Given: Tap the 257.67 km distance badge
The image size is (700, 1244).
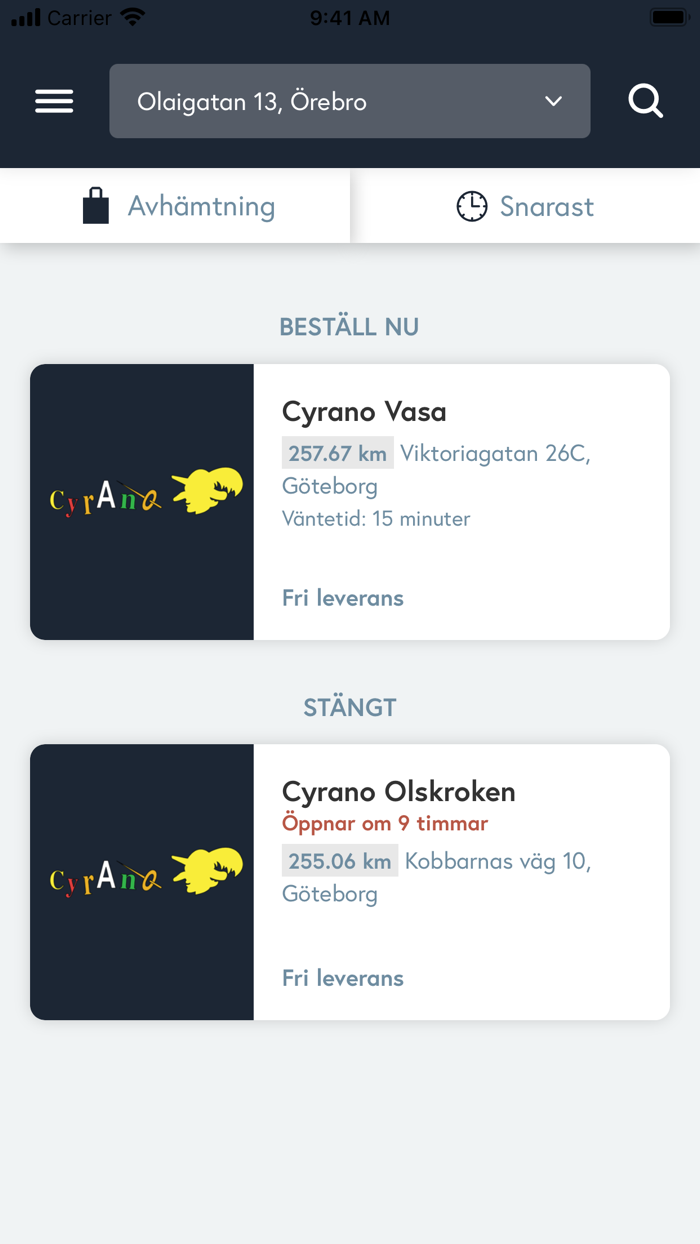Looking at the screenshot, I should coord(337,453).
